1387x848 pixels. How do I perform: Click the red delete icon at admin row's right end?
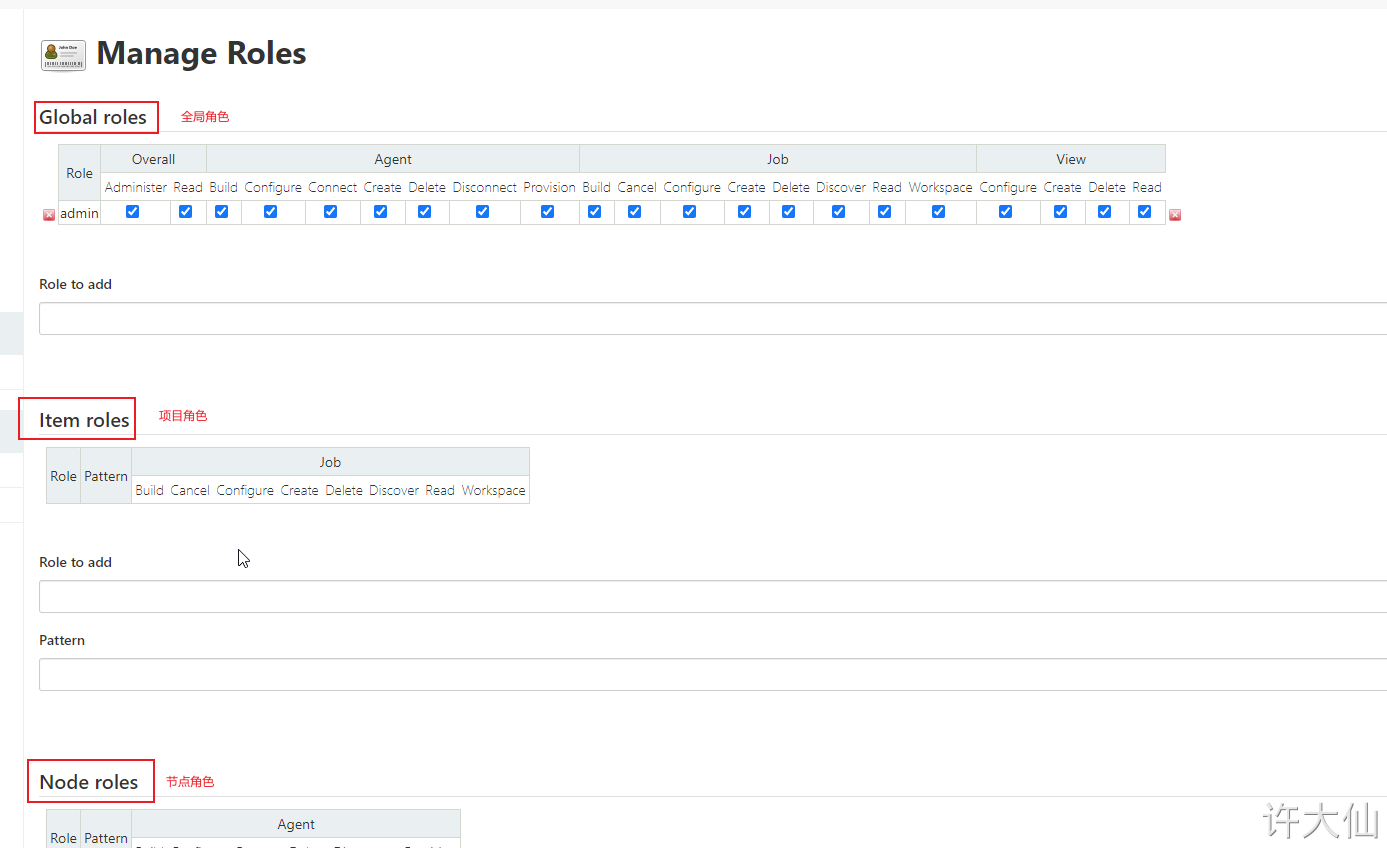point(1175,215)
